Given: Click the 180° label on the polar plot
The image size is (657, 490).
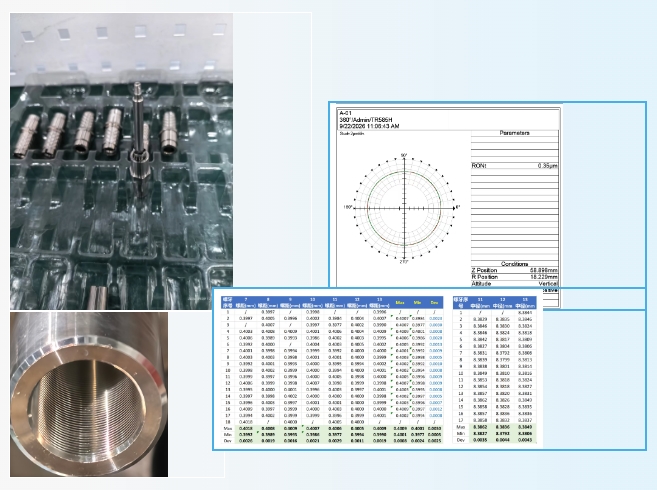Looking at the screenshot, I should pyautogui.click(x=348, y=207).
